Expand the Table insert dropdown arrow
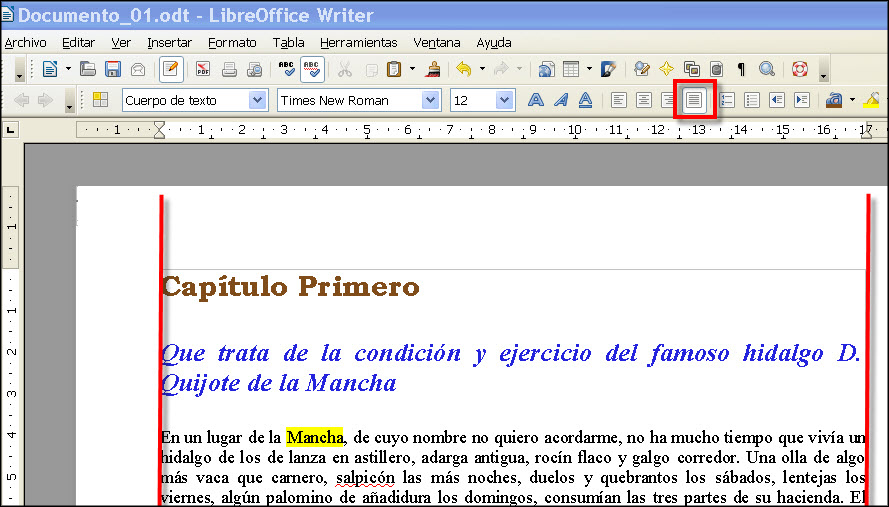Image resolution: width=889 pixels, height=507 pixels. pyautogui.click(x=589, y=69)
